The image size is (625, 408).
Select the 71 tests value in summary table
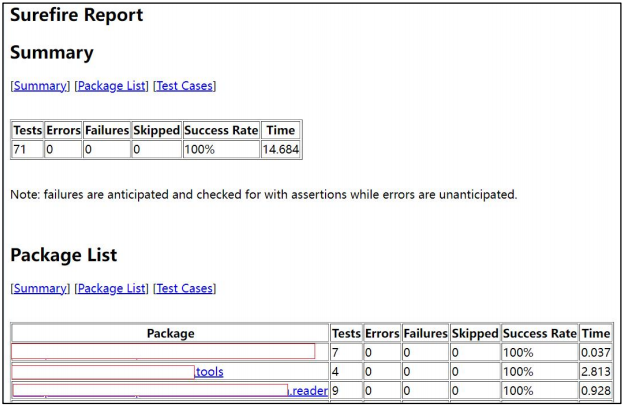22,149
